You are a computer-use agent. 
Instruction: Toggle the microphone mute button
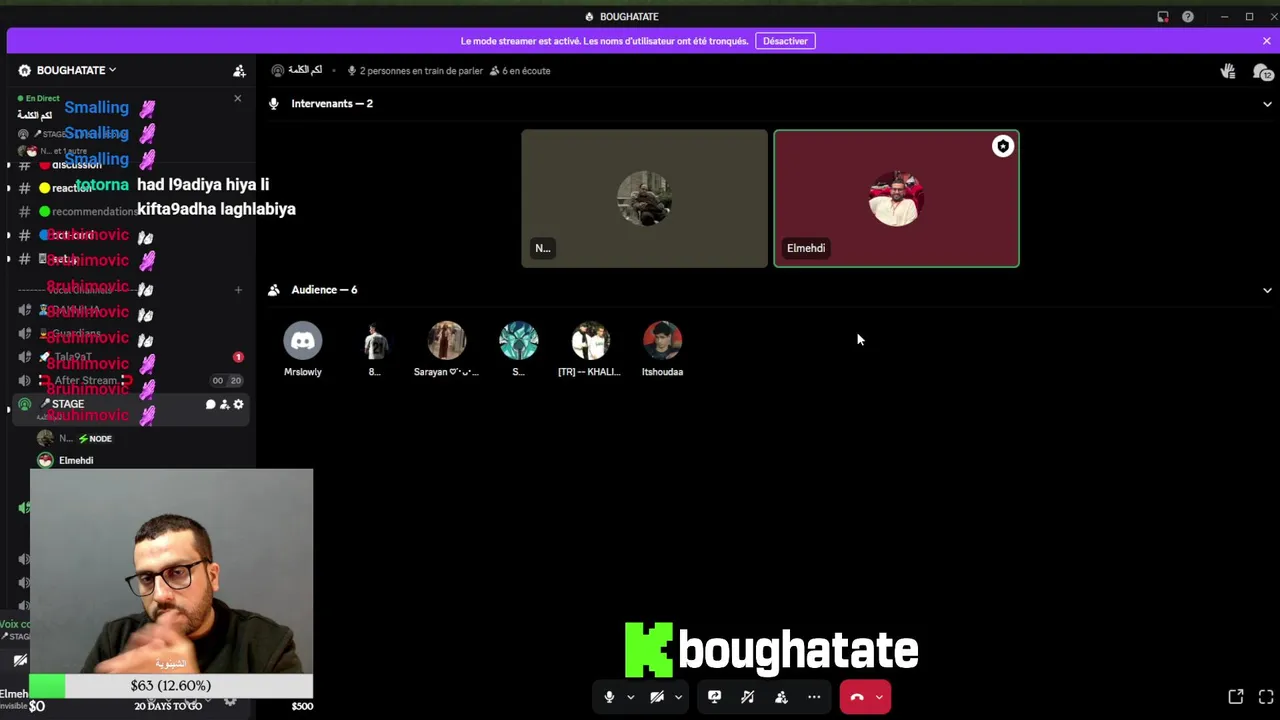(608, 697)
